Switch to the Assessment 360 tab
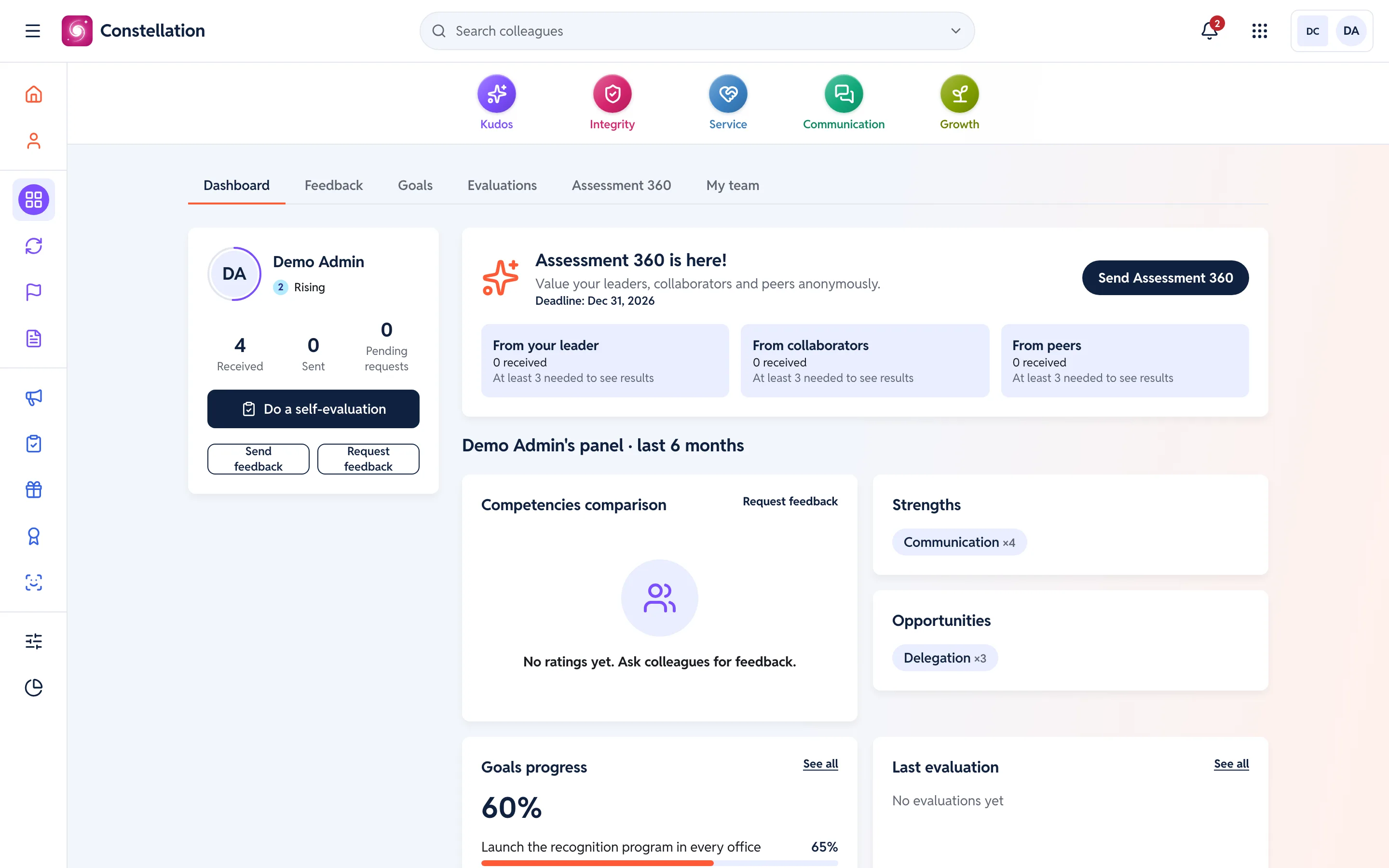1389x868 pixels. tap(622, 186)
